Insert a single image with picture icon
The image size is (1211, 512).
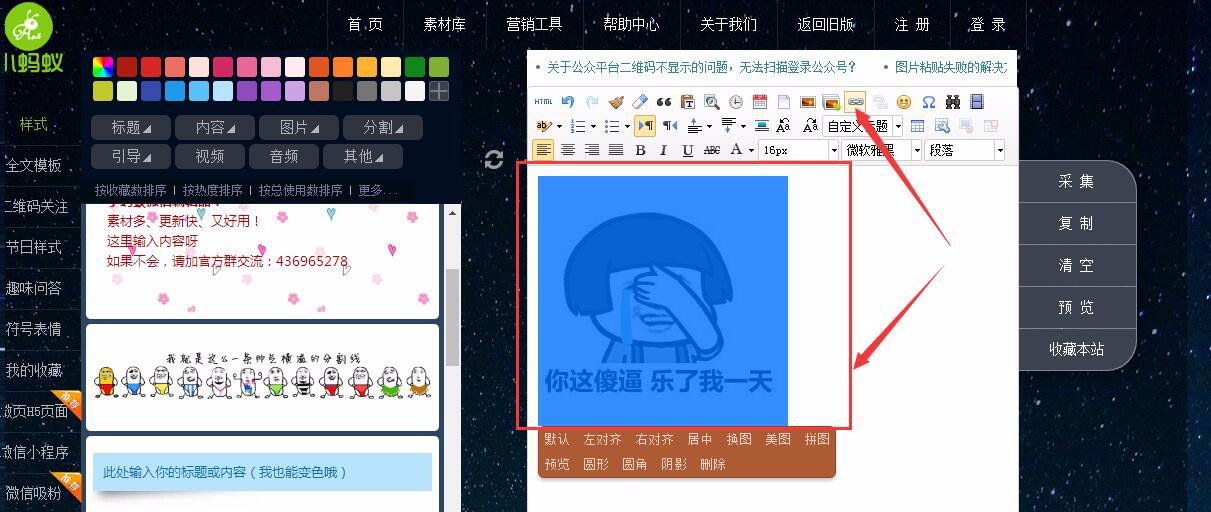(808, 102)
